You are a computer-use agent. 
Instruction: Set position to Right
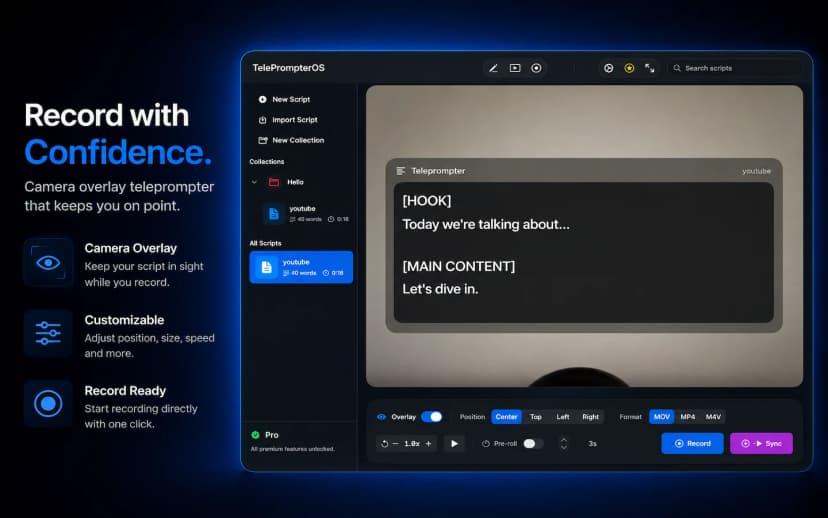590,417
